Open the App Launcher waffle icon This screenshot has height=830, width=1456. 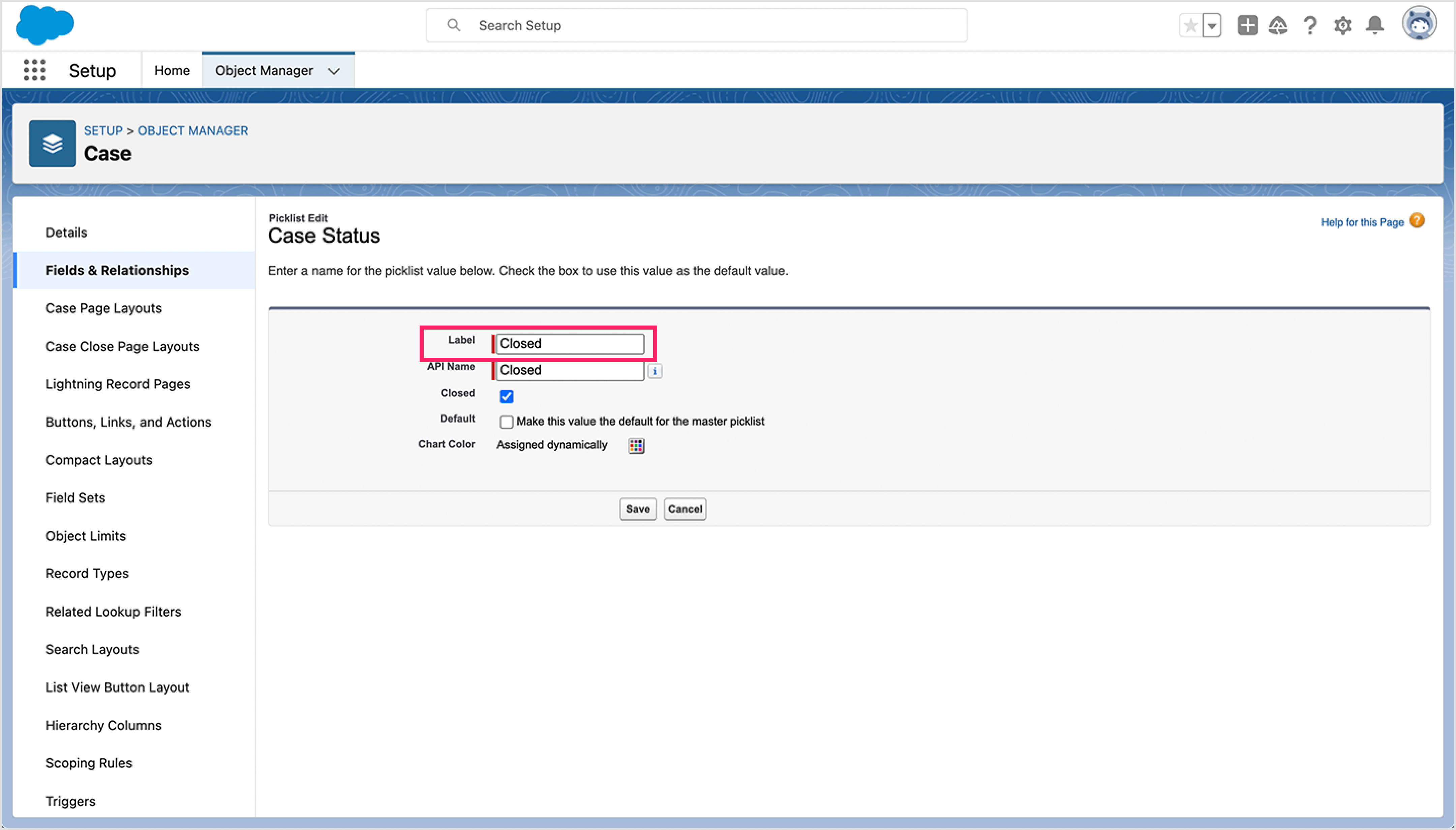34,69
